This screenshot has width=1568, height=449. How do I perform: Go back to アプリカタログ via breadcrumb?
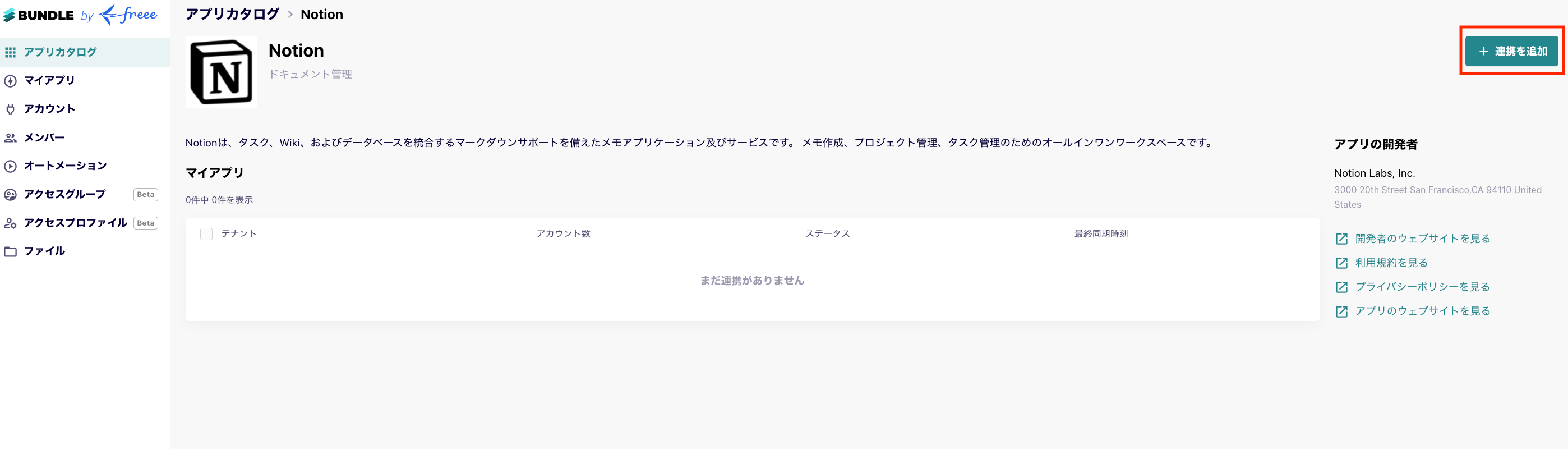pos(232,14)
